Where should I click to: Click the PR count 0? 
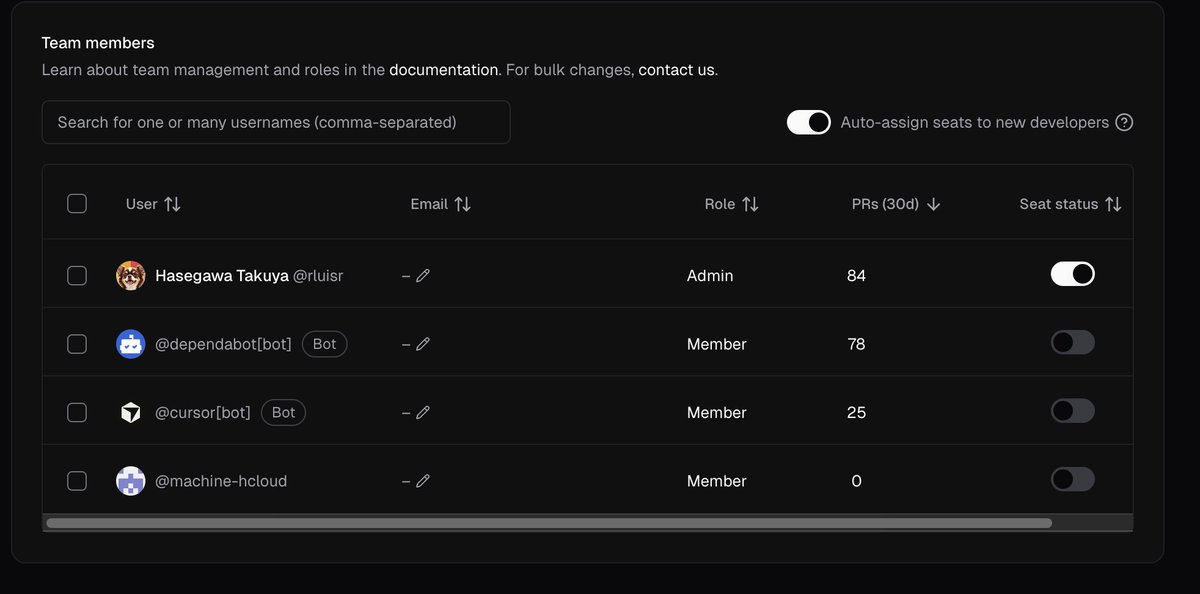coord(856,481)
